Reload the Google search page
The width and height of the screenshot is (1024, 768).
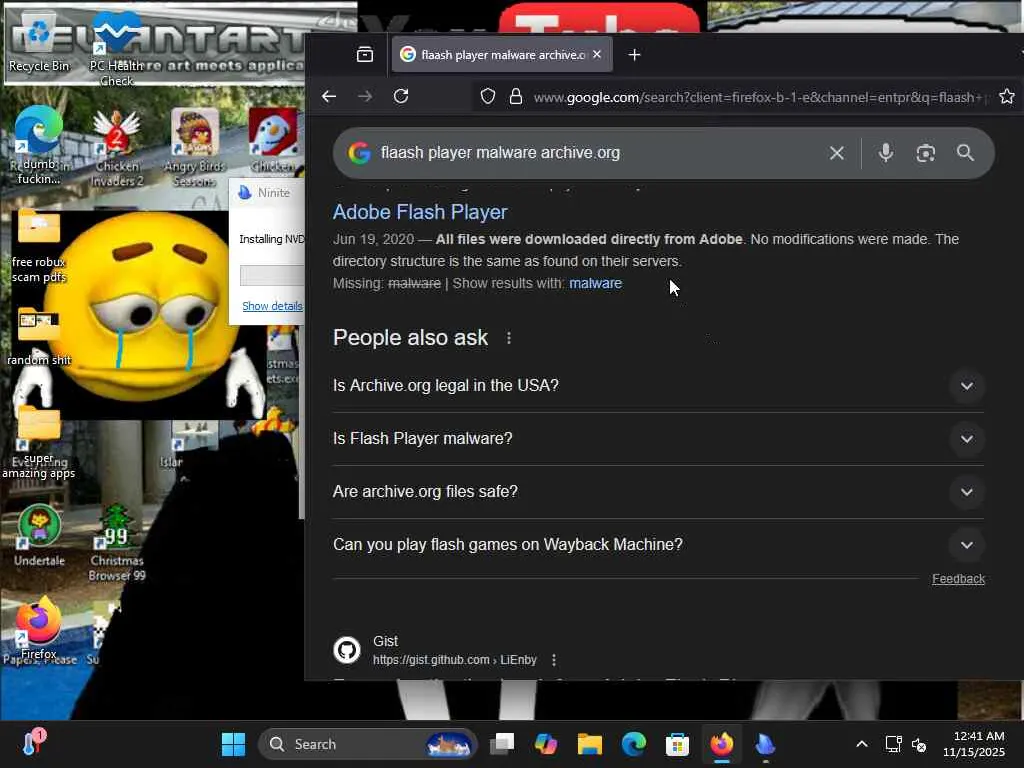pyautogui.click(x=401, y=97)
